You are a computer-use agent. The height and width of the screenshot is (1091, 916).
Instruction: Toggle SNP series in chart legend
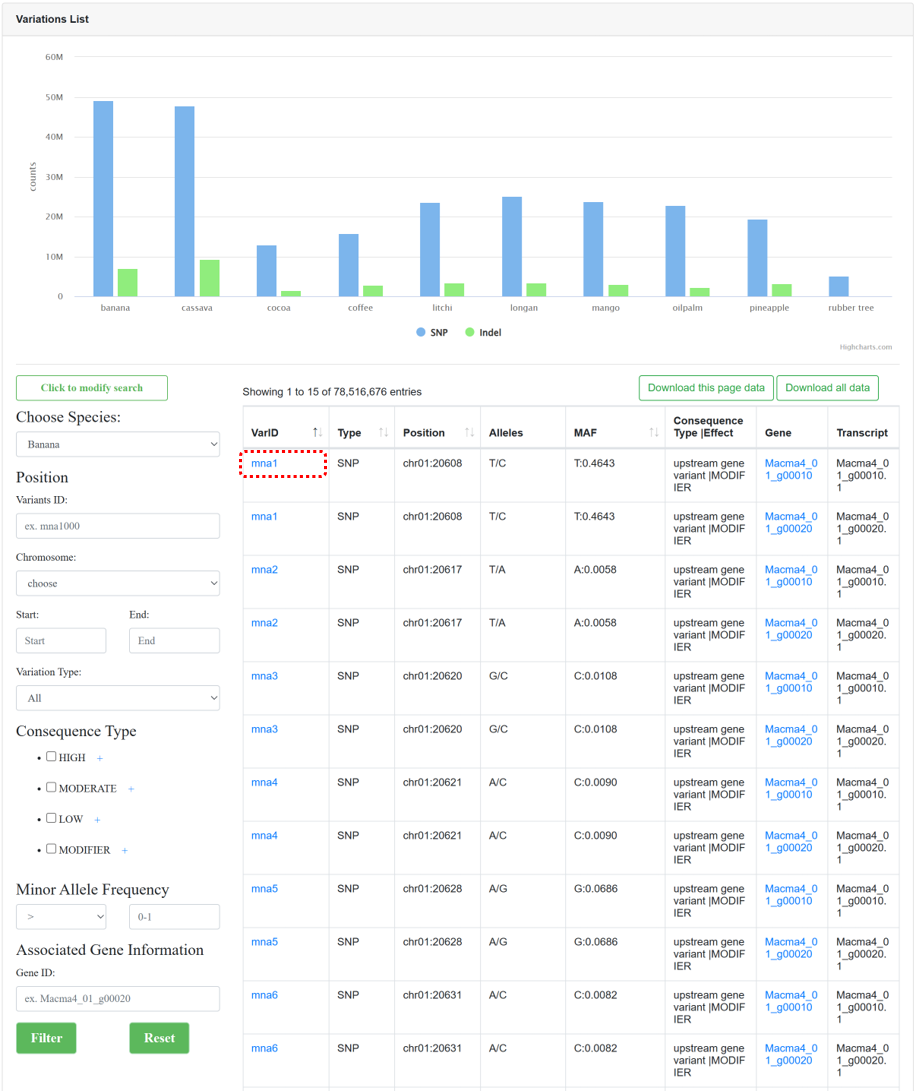tap(432, 333)
